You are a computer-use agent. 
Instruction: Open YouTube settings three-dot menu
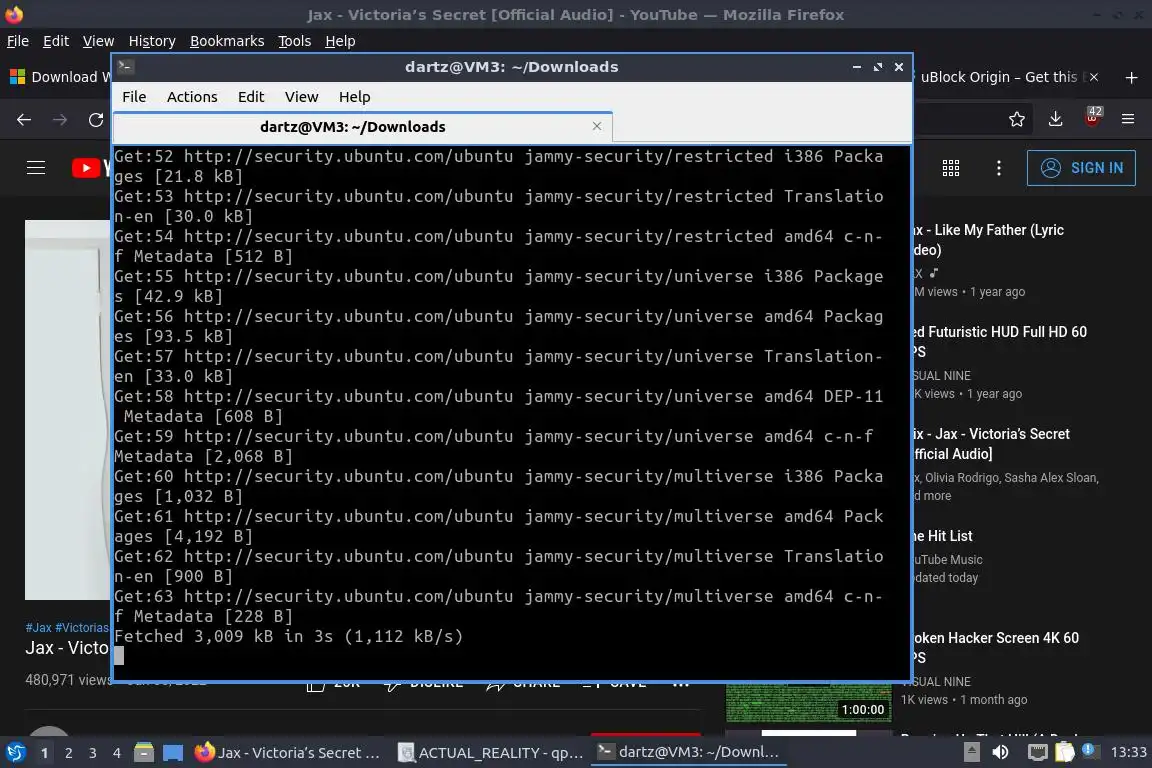click(x=998, y=168)
